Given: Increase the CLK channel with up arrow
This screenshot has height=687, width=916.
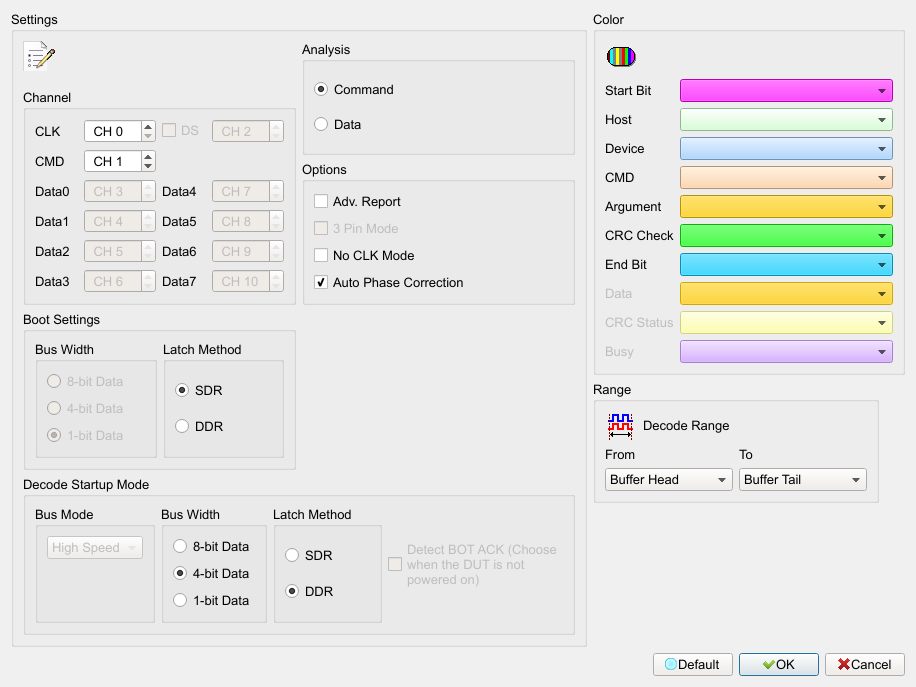Looking at the screenshot, I should pyautogui.click(x=148, y=126).
